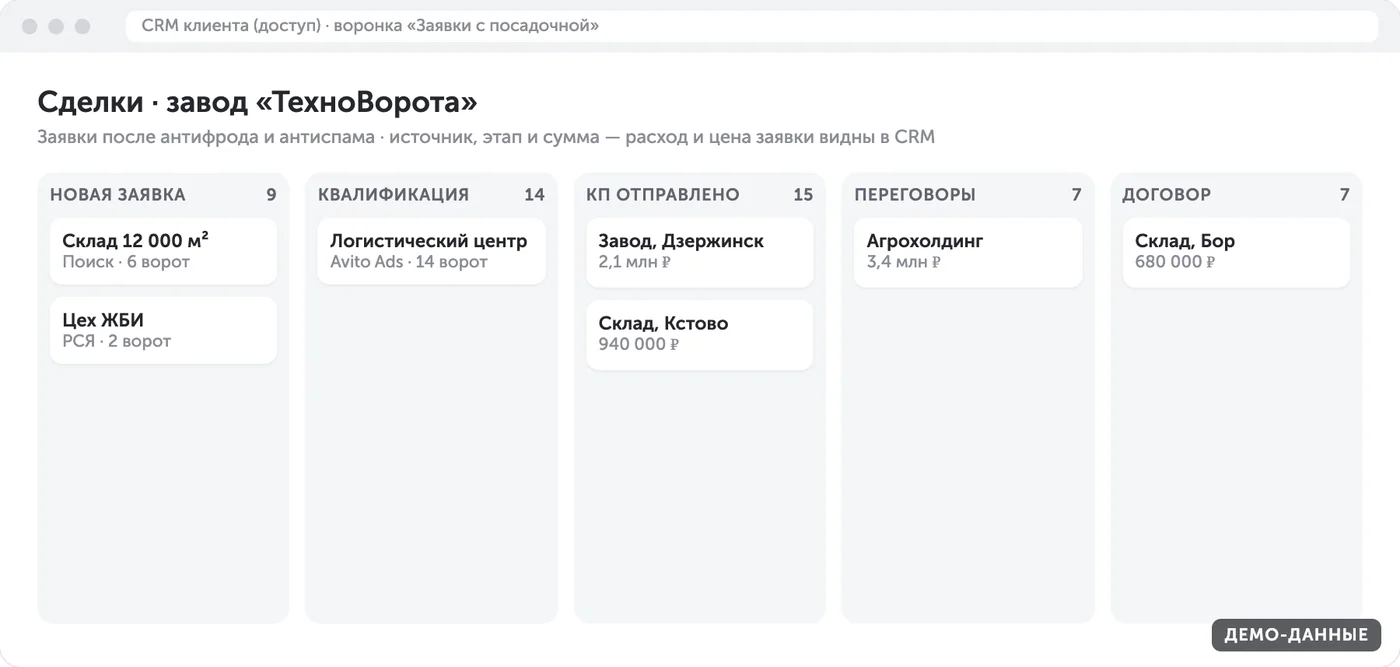Image resolution: width=1400 pixels, height=667 pixels.
Task: Open the «Агрохолдинг» deal card
Action: (x=968, y=253)
